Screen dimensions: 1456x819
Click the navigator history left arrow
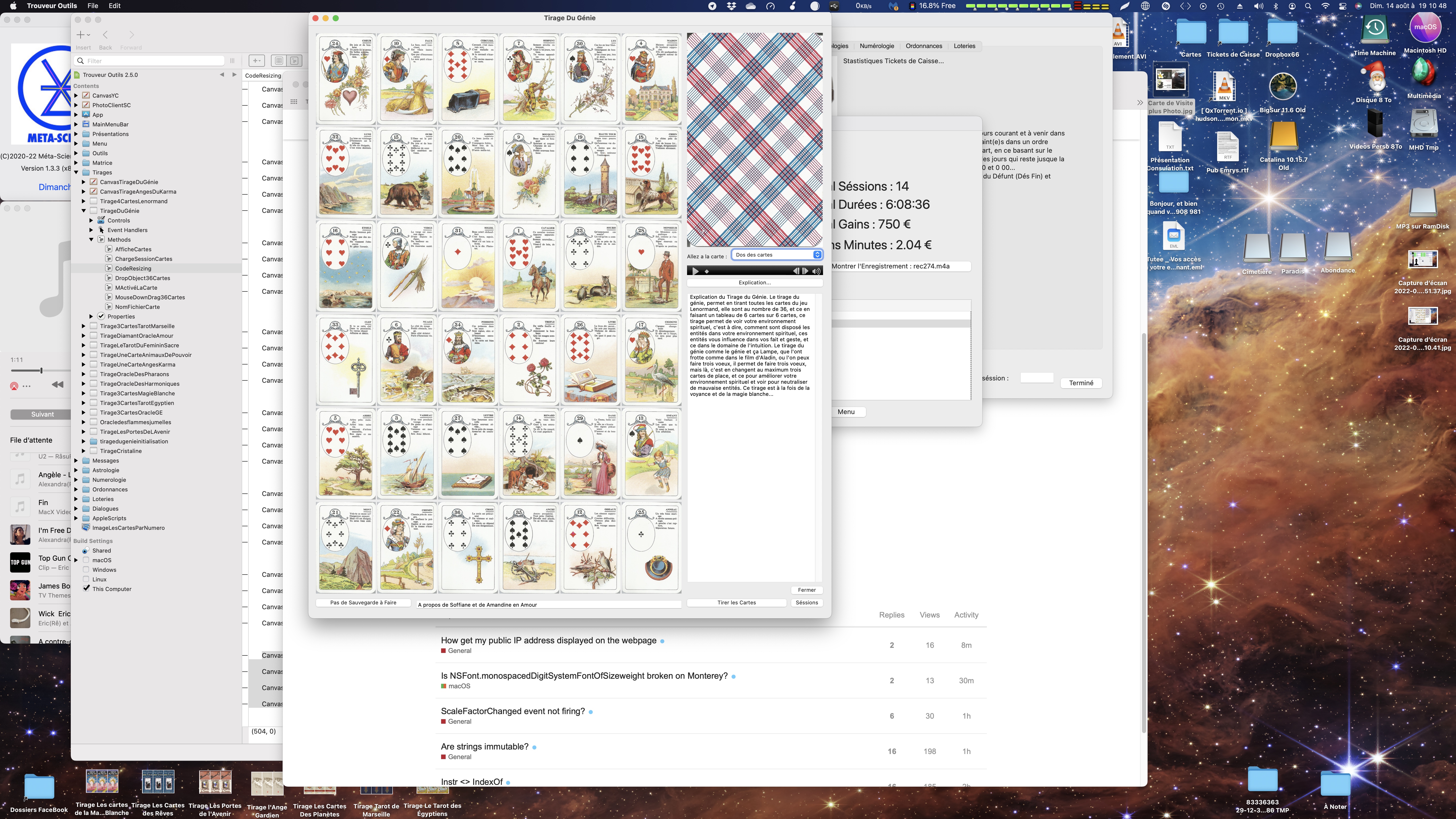point(222,75)
